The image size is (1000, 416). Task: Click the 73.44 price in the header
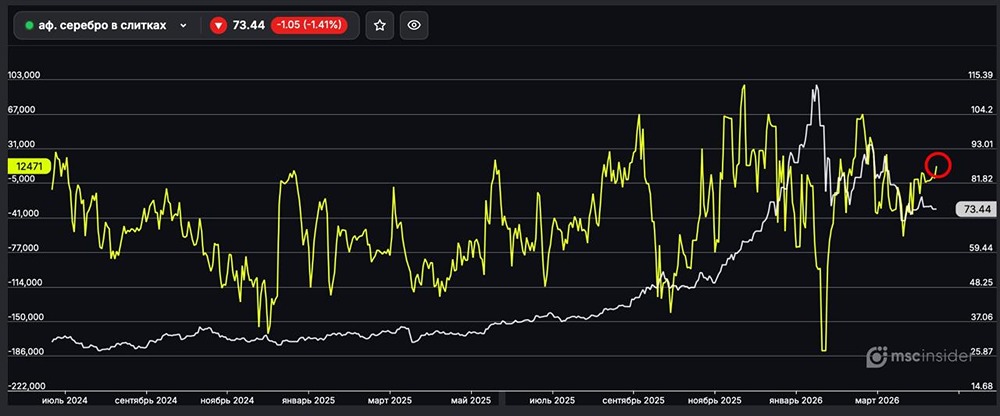248,26
